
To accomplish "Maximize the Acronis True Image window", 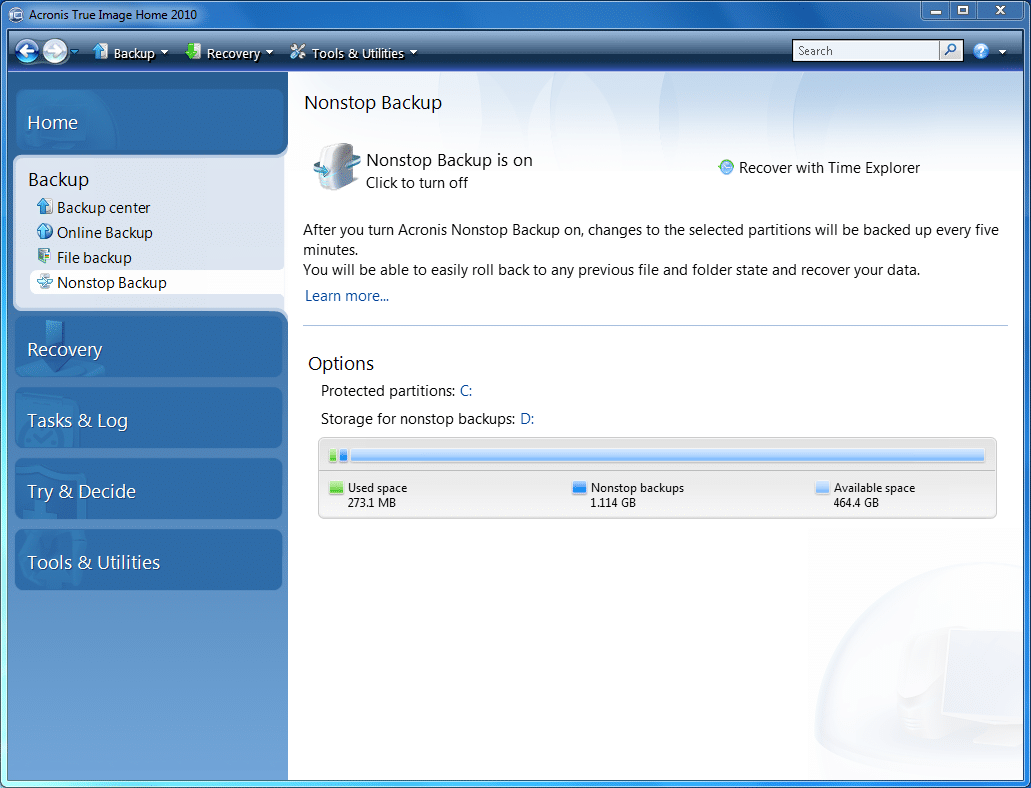I will [963, 11].
